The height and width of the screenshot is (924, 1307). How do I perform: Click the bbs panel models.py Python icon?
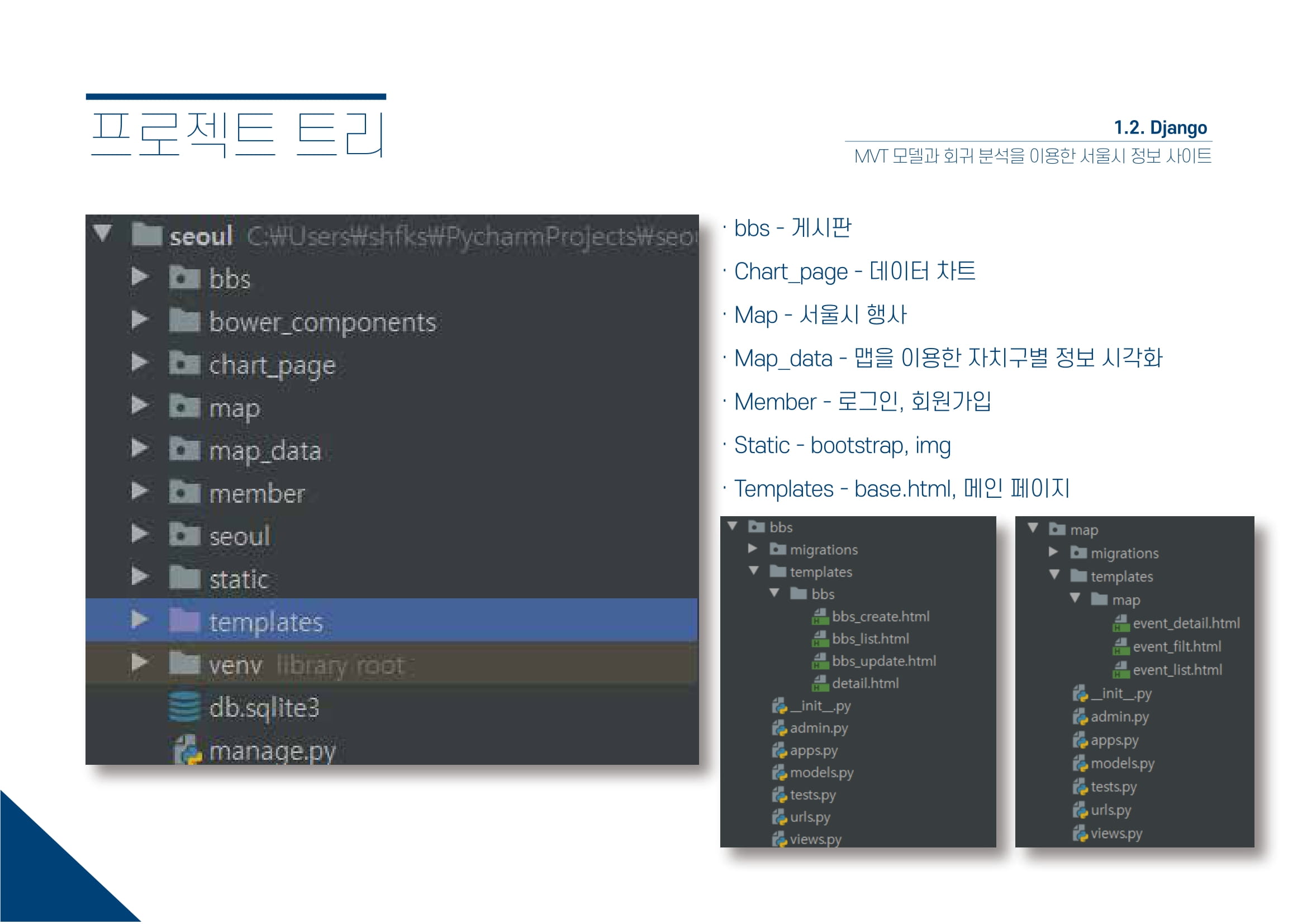pos(780,773)
